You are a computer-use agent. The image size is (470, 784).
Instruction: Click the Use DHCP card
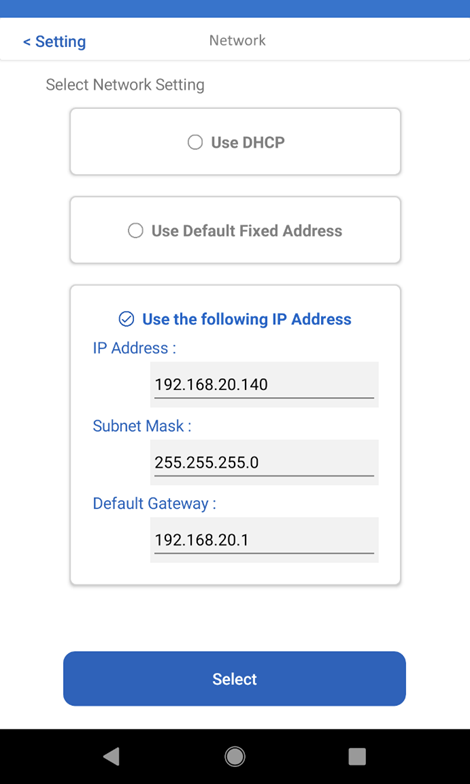click(236, 142)
